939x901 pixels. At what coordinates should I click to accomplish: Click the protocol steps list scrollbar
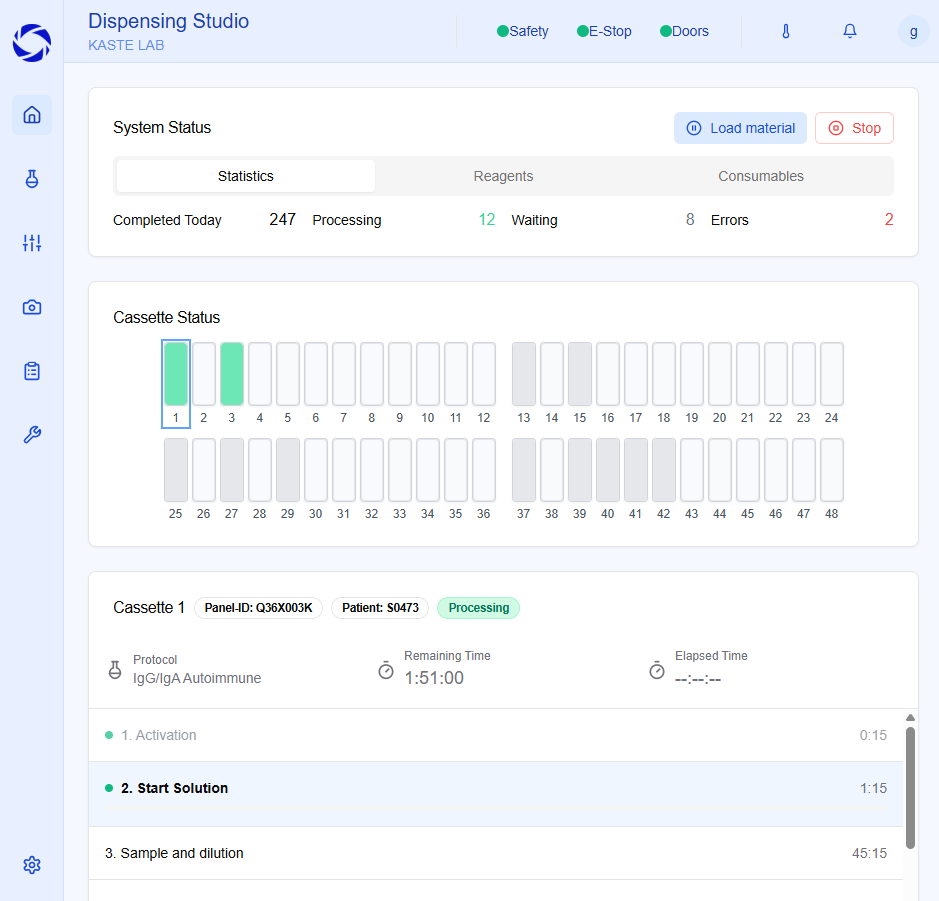click(x=910, y=788)
